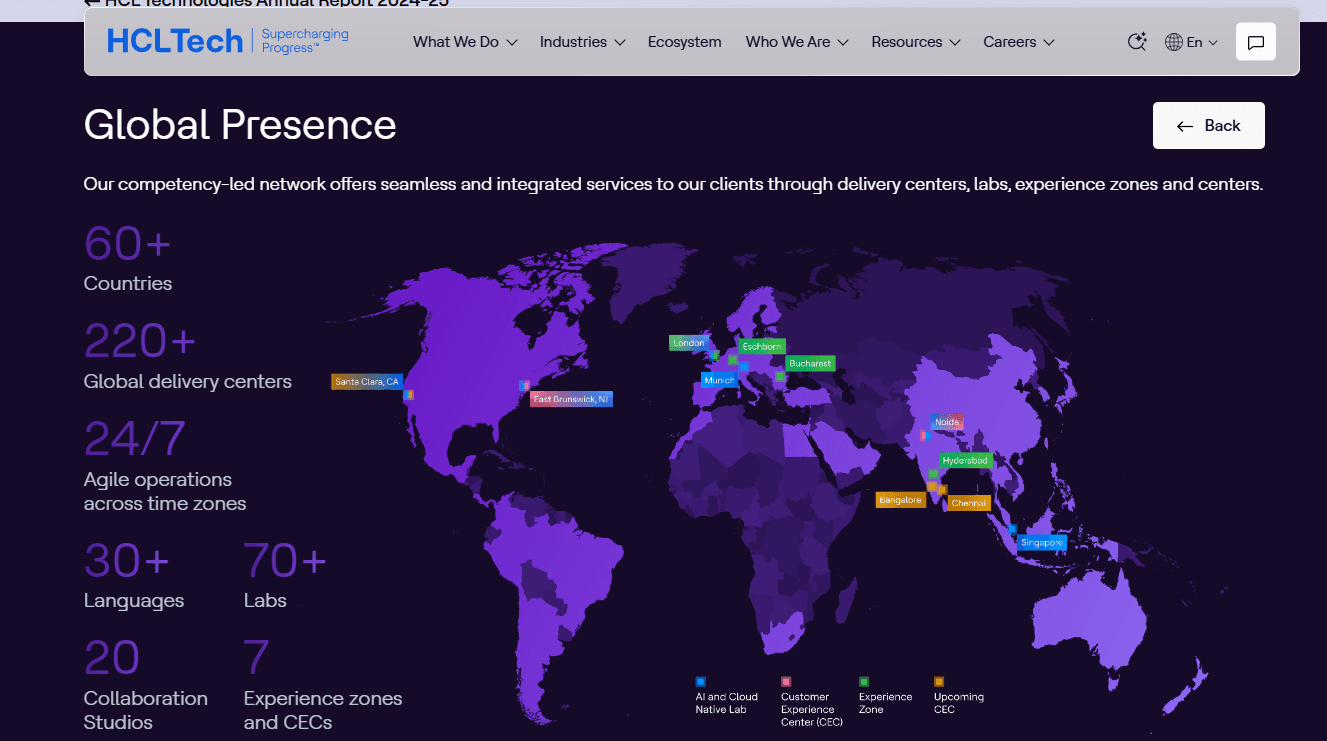Click the Eschborn location tag
1327x741 pixels.
pyautogui.click(x=762, y=346)
